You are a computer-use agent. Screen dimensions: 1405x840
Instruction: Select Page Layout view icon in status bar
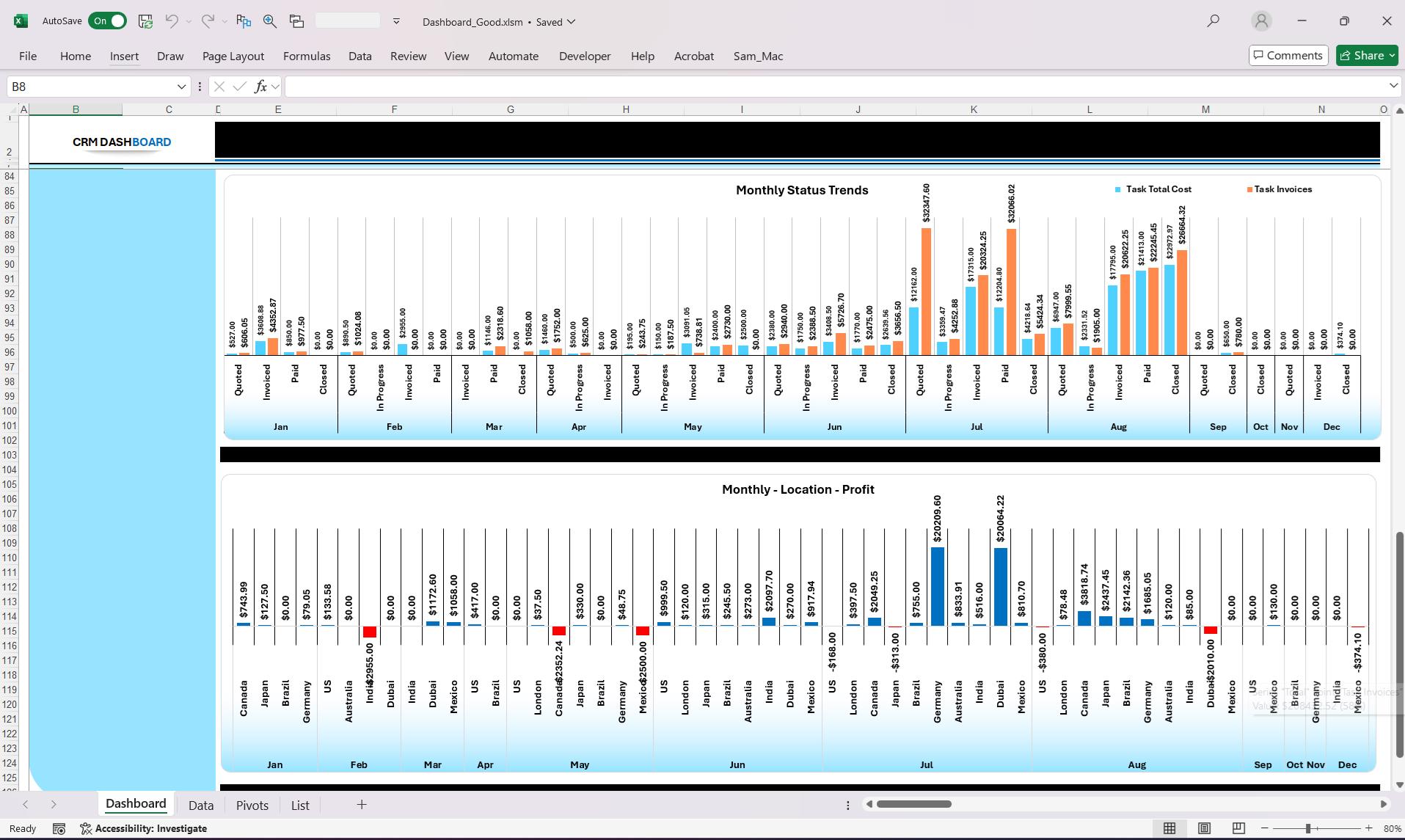pos(1204,828)
